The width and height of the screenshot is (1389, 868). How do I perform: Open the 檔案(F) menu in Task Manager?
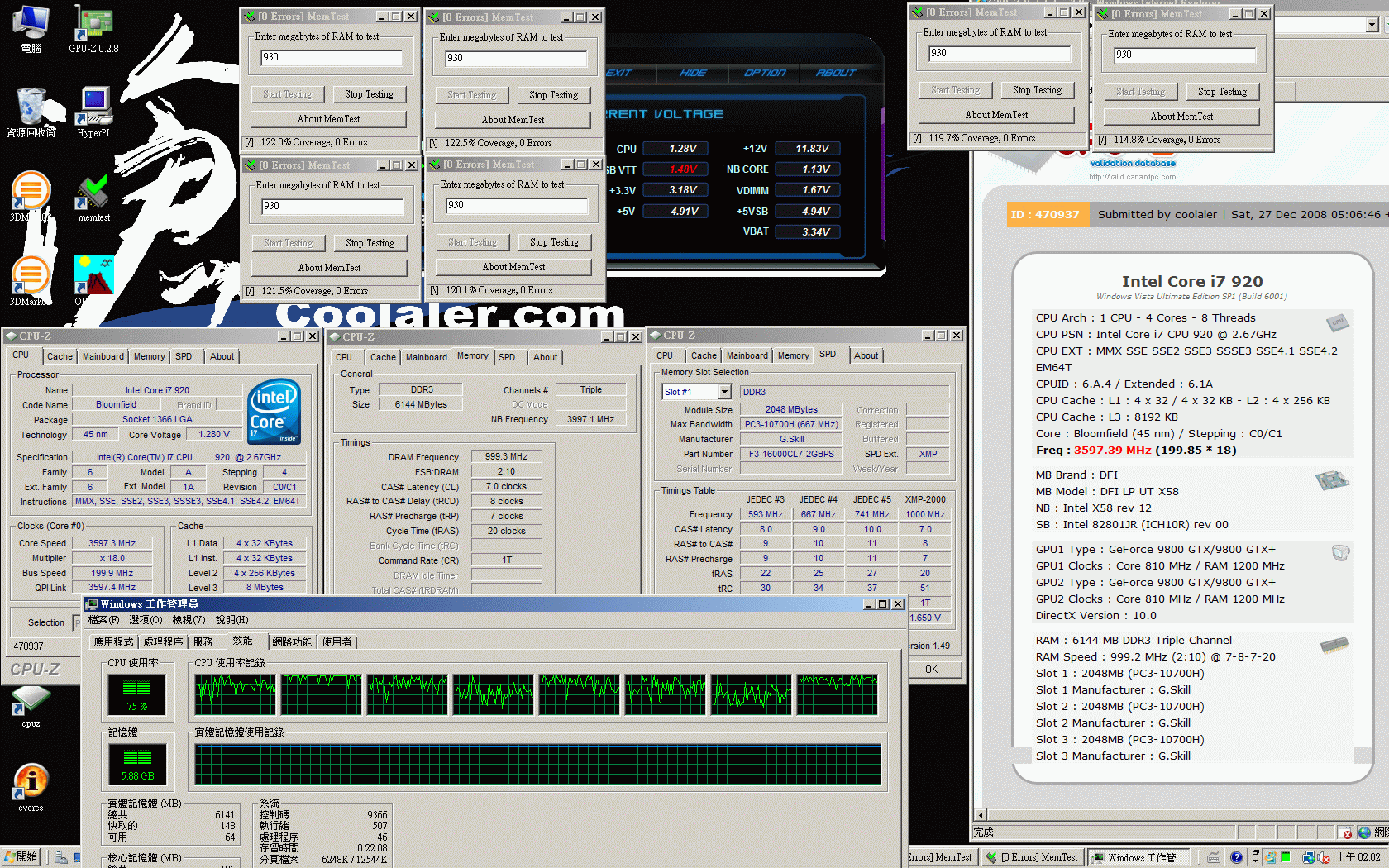pyautogui.click(x=103, y=620)
